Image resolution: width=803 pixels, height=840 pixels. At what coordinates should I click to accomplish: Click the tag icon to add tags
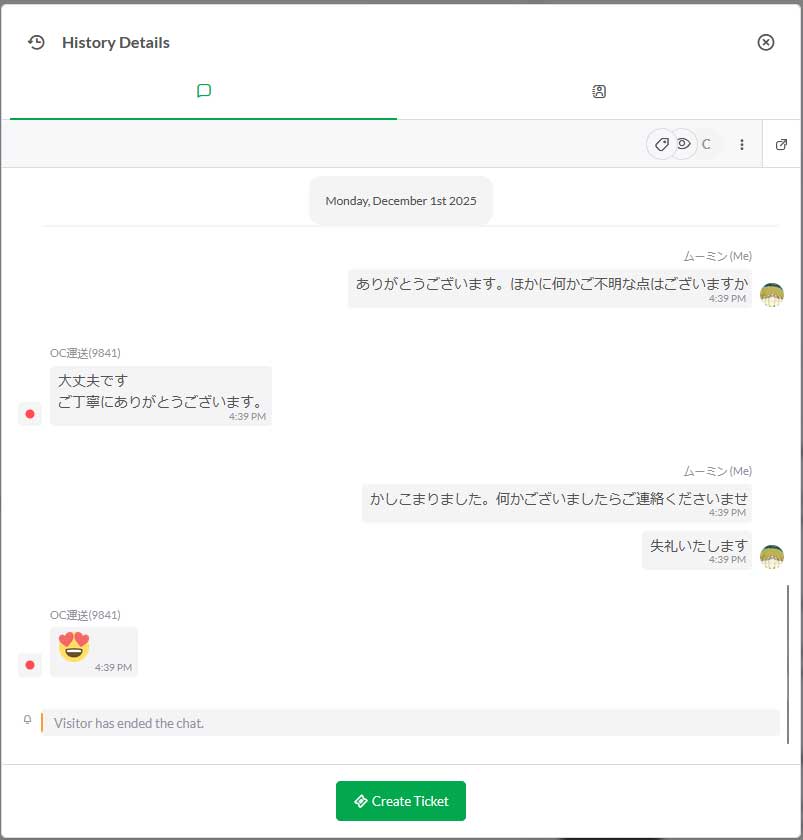click(x=661, y=144)
